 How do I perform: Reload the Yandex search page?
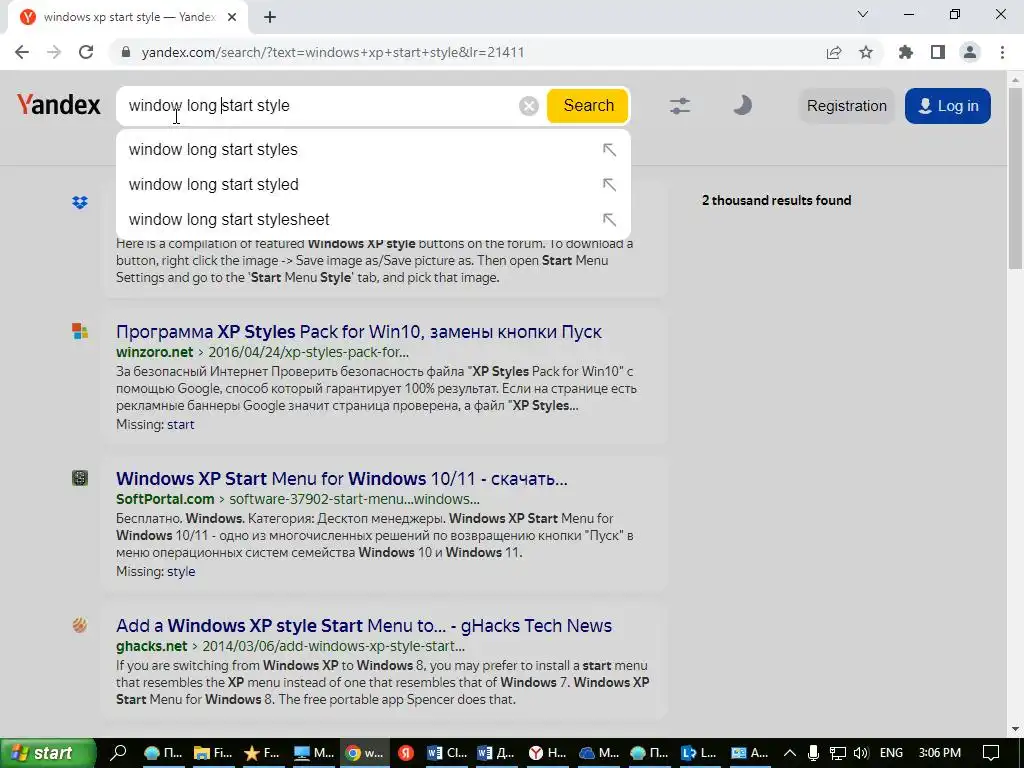pos(86,52)
